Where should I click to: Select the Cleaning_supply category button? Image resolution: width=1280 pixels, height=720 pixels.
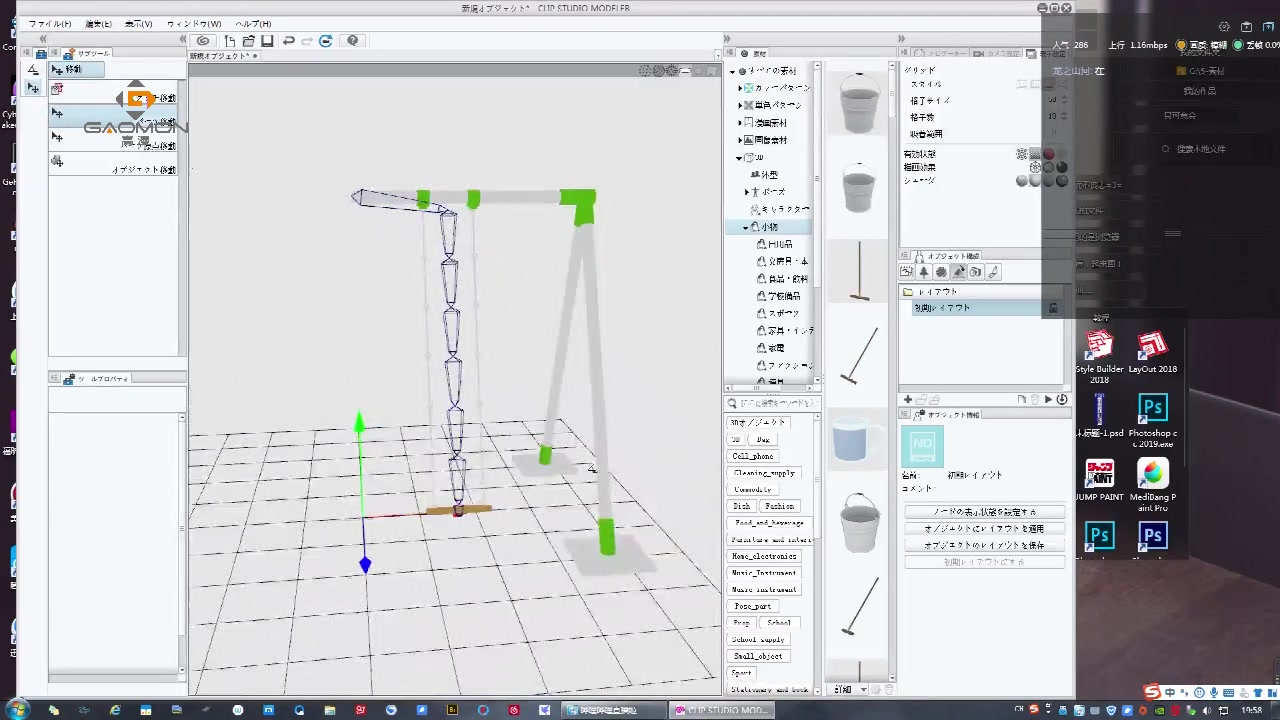coord(766,472)
